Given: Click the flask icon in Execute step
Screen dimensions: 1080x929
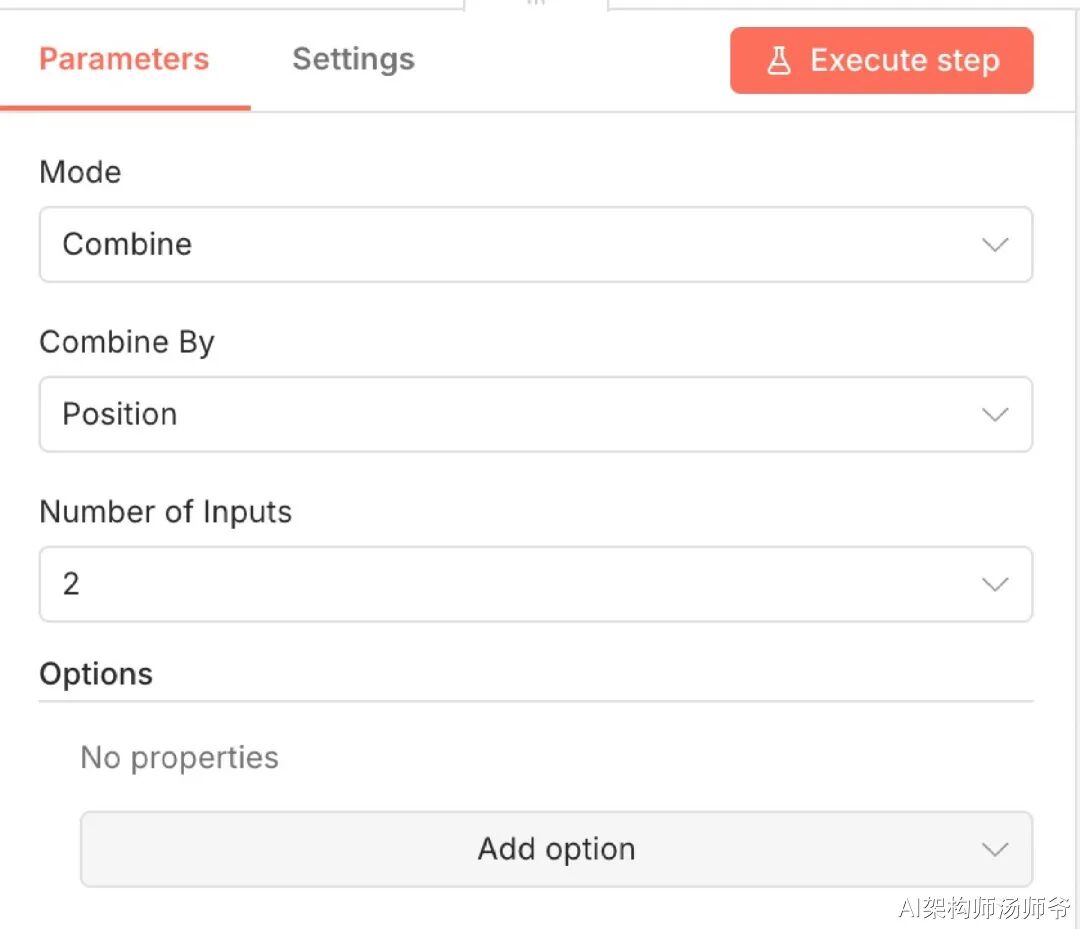Looking at the screenshot, I should [x=779, y=61].
